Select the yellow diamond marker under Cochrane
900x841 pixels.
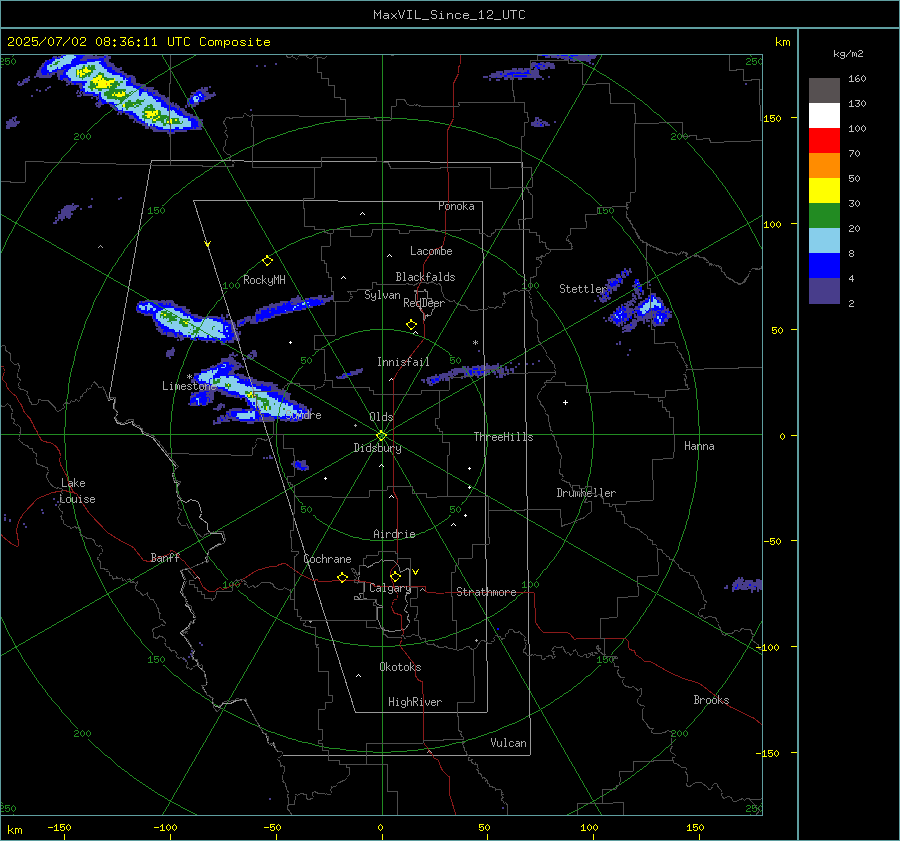[343, 578]
